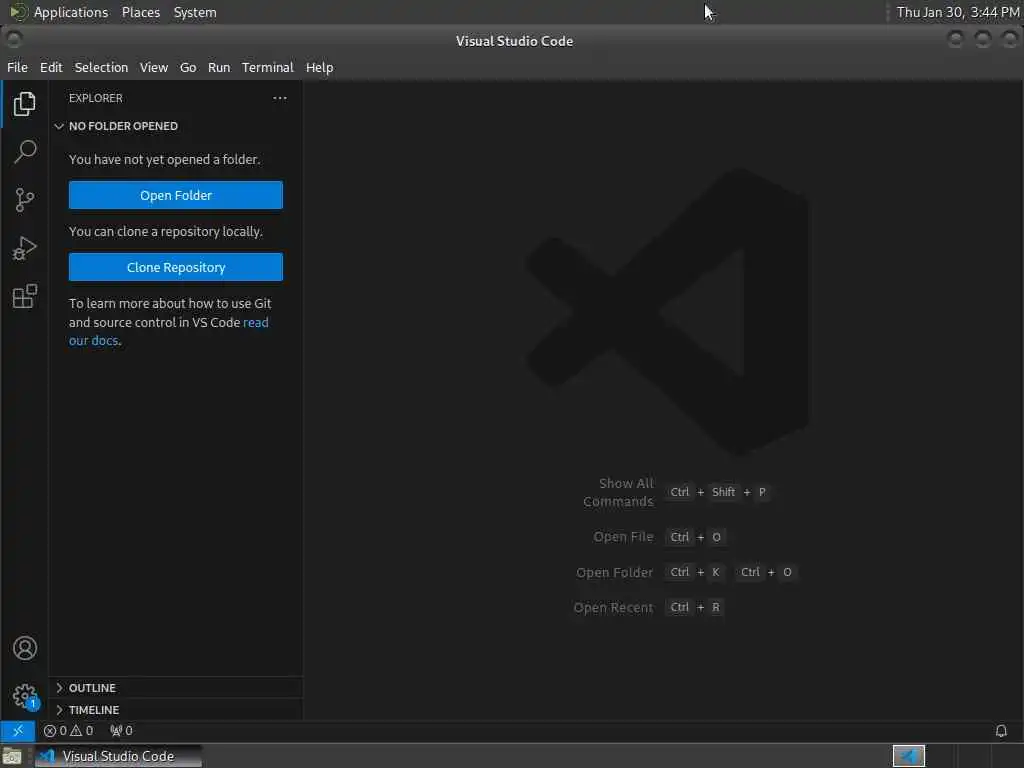
Task: Click the clock showing Thu Jan 30
Action: (x=957, y=12)
